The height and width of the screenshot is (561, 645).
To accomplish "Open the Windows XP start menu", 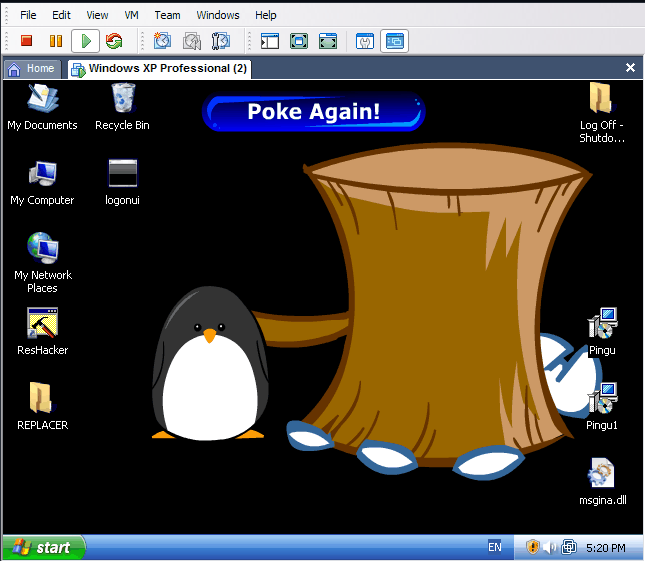I will (x=43, y=547).
